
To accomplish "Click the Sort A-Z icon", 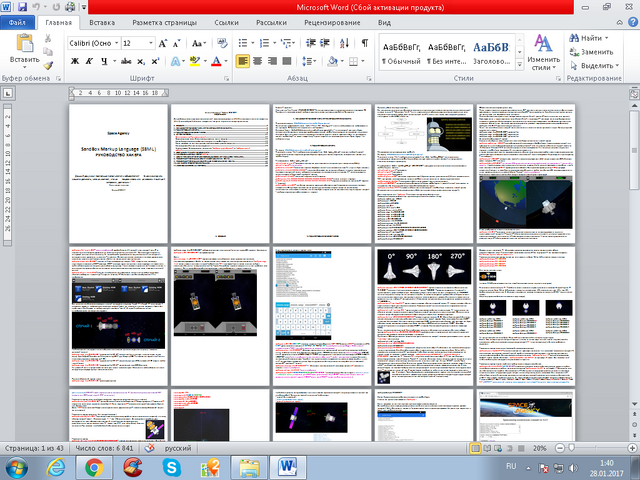I will 344,43.
